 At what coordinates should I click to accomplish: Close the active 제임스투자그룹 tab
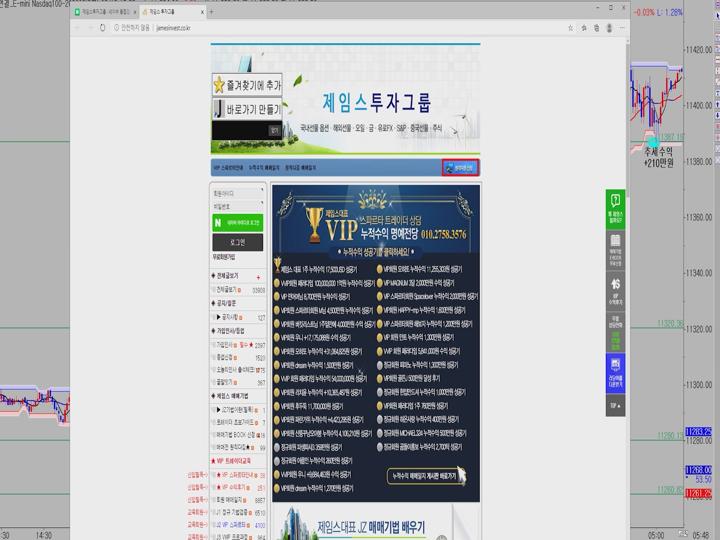(x=202, y=12)
